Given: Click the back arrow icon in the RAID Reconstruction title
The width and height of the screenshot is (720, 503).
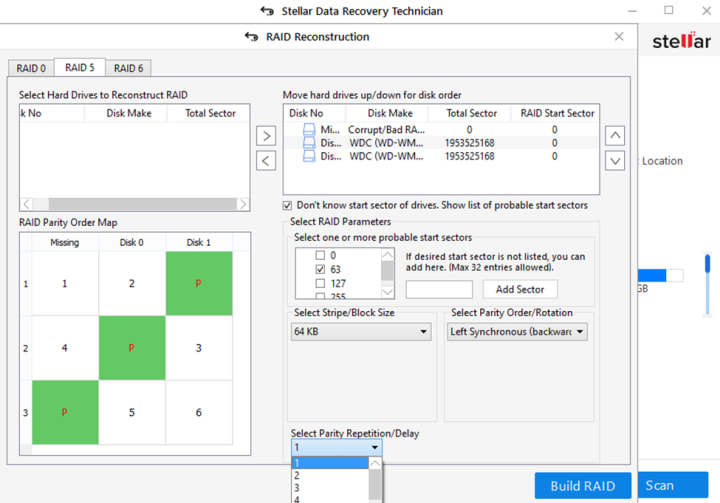Looking at the screenshot, I should coord(251,37).
